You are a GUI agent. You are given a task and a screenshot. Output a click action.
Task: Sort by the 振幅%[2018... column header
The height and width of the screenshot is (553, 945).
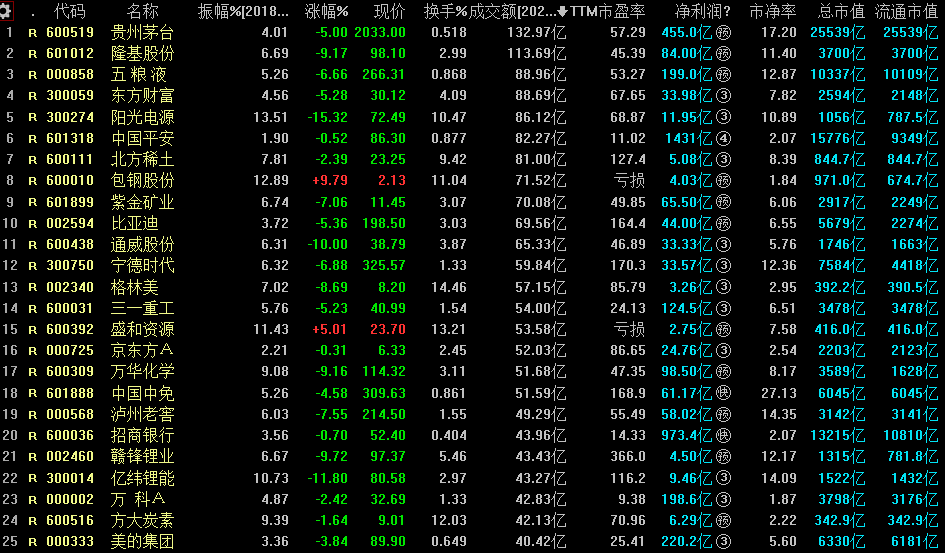(x=243, y=11)
